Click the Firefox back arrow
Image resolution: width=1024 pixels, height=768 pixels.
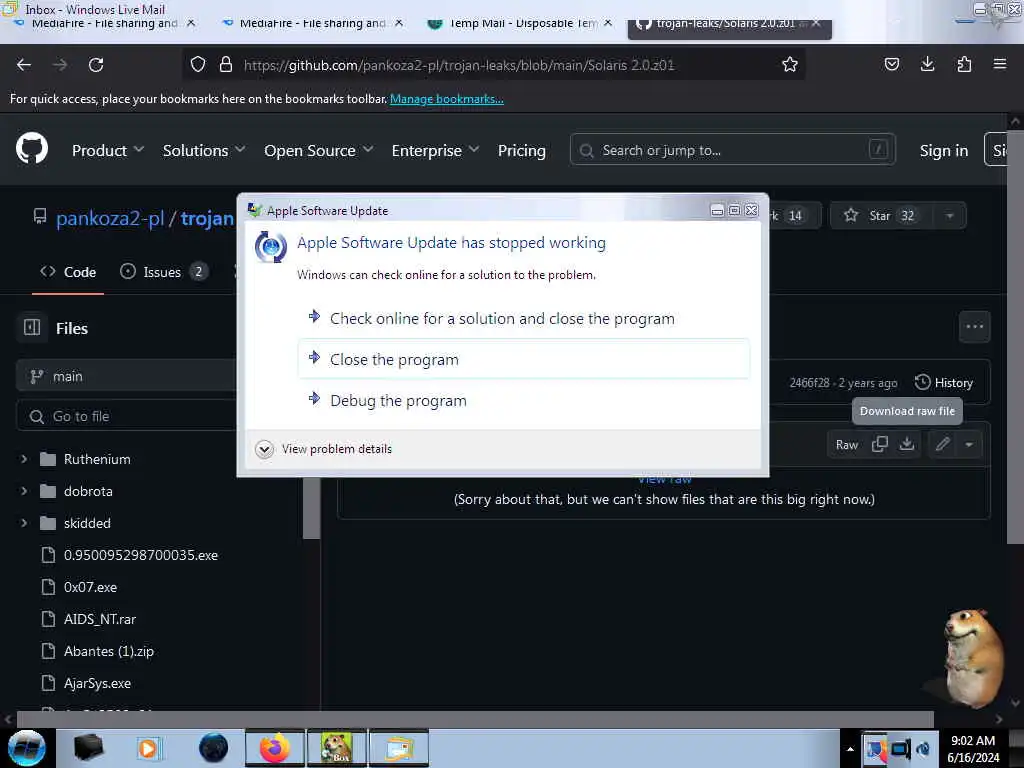tap(24, 65)
